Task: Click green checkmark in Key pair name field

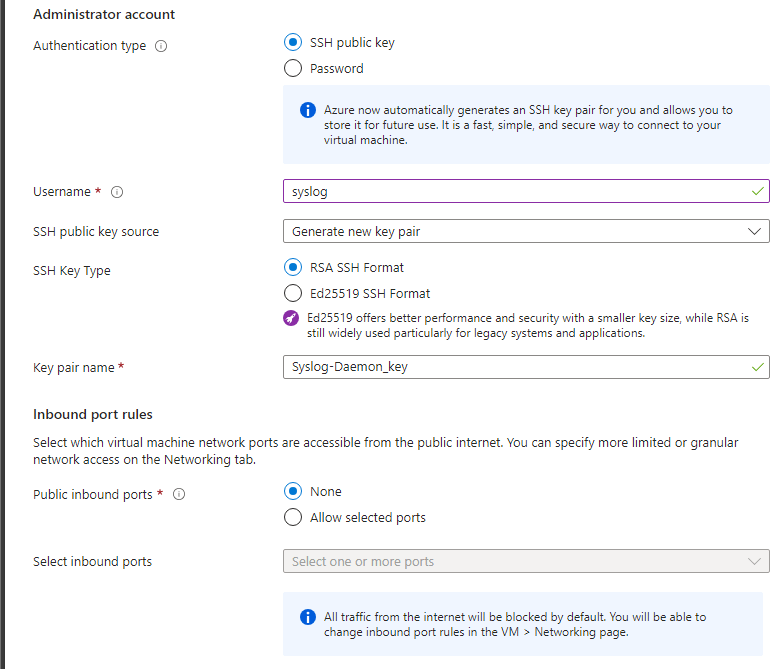Action: tap(757, 367)
